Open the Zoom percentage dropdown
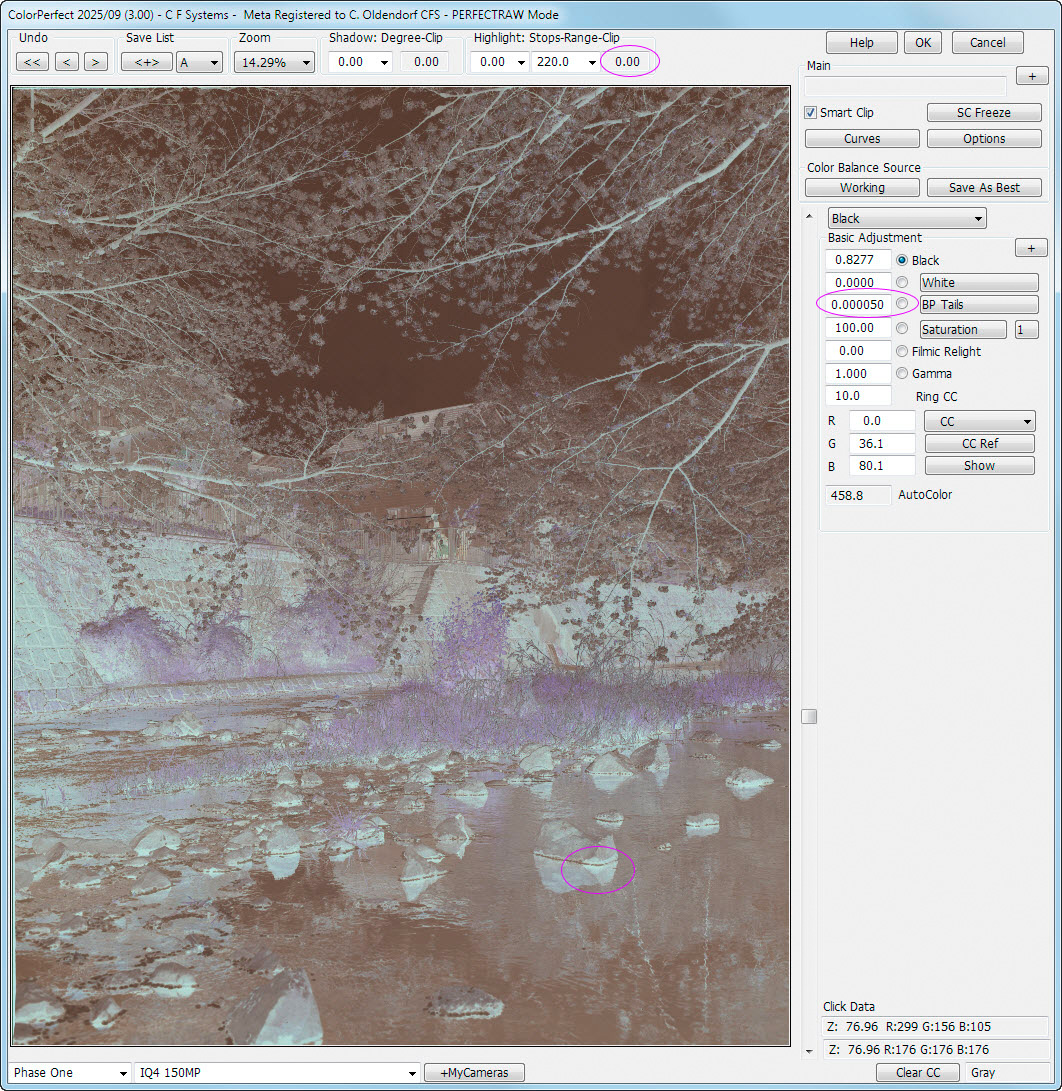Image resolution: width=1062 pixels, height=1091 pixels. (x=274, y=62)
